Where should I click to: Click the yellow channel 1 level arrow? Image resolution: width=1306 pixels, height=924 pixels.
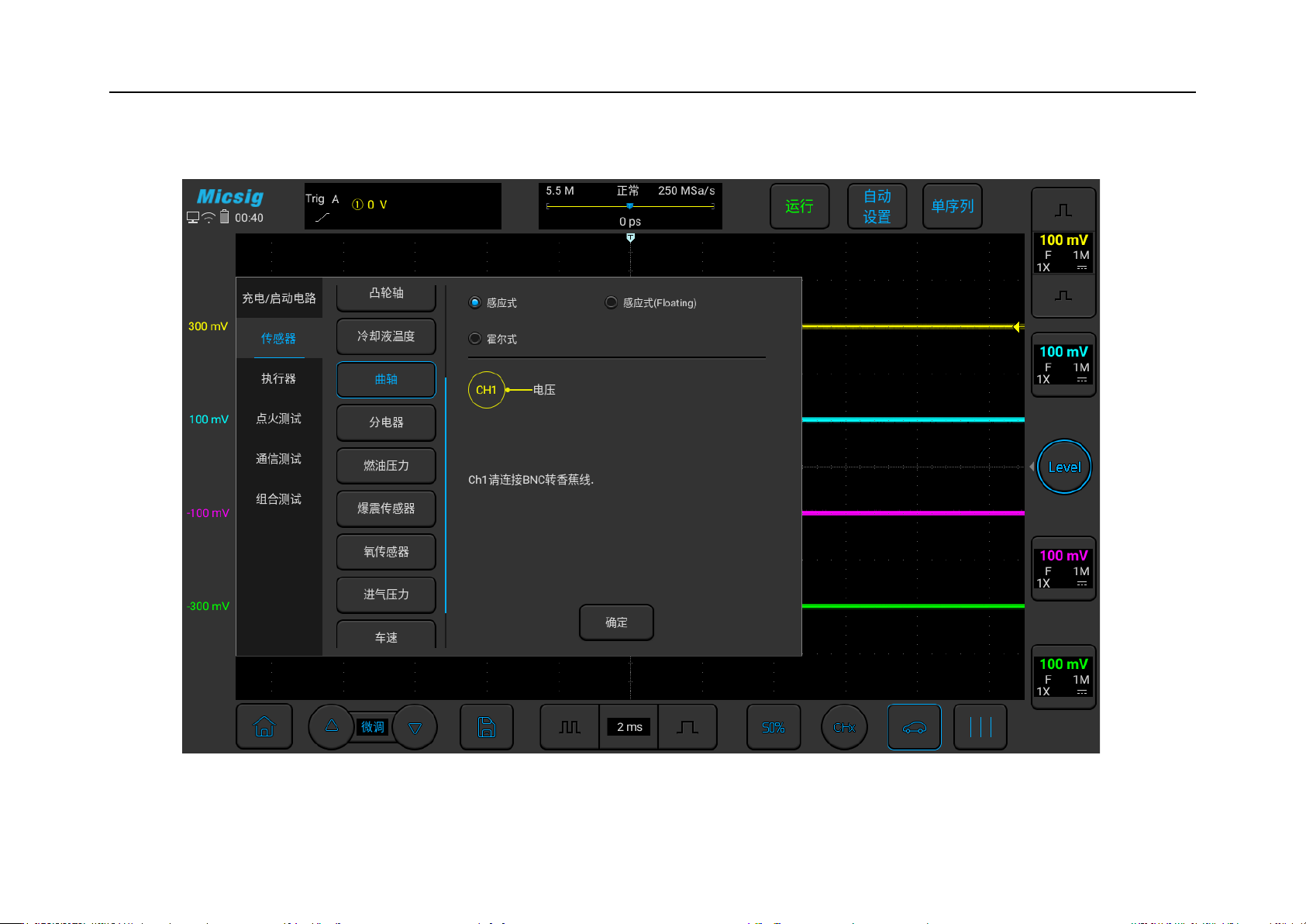[x=1018, y=327]
